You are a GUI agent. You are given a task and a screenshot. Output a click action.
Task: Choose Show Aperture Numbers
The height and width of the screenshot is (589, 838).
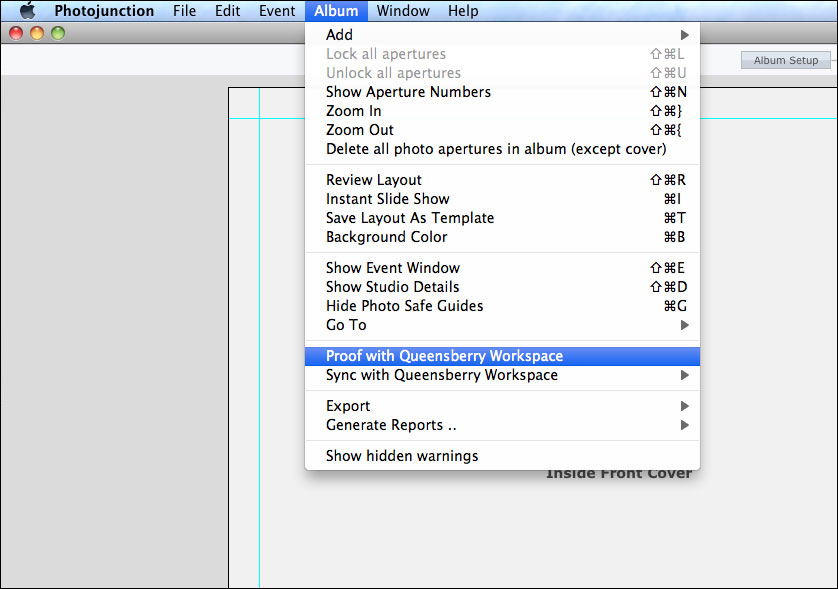502,92
